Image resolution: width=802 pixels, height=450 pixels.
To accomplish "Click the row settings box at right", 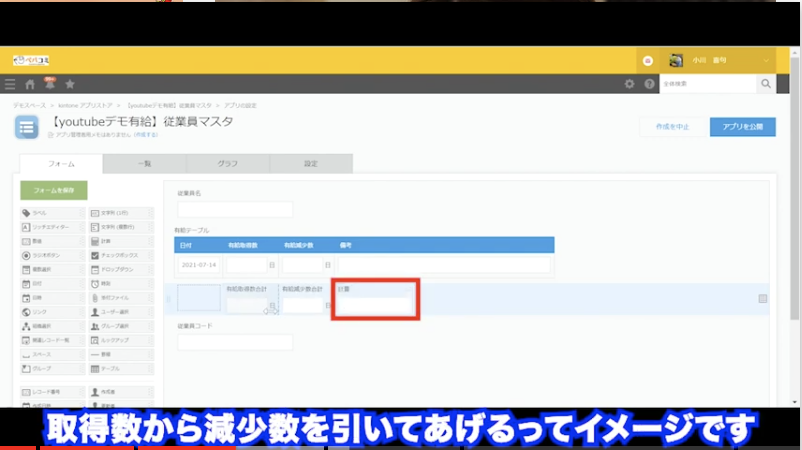I will [763, 299].
